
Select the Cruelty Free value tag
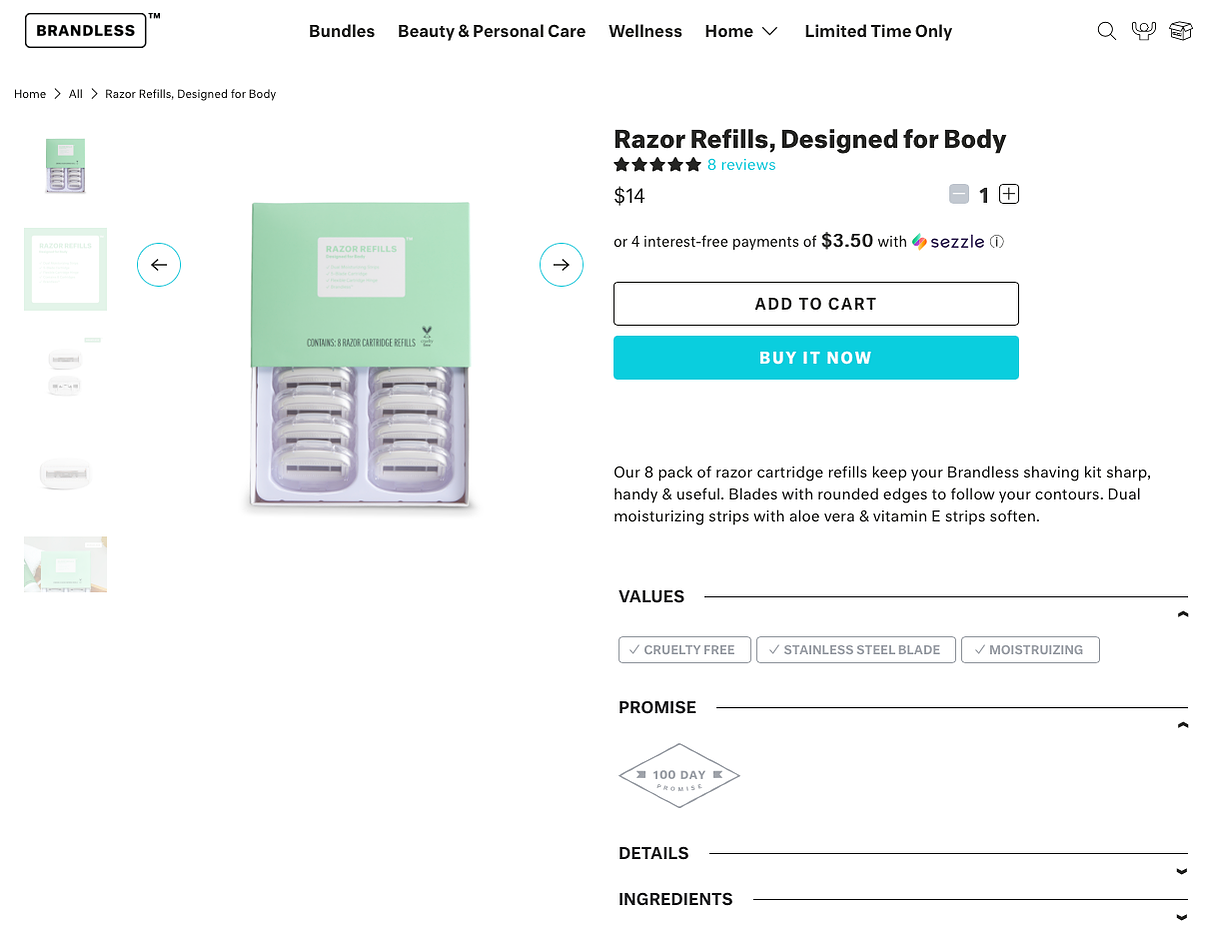[x=685, y=650]
